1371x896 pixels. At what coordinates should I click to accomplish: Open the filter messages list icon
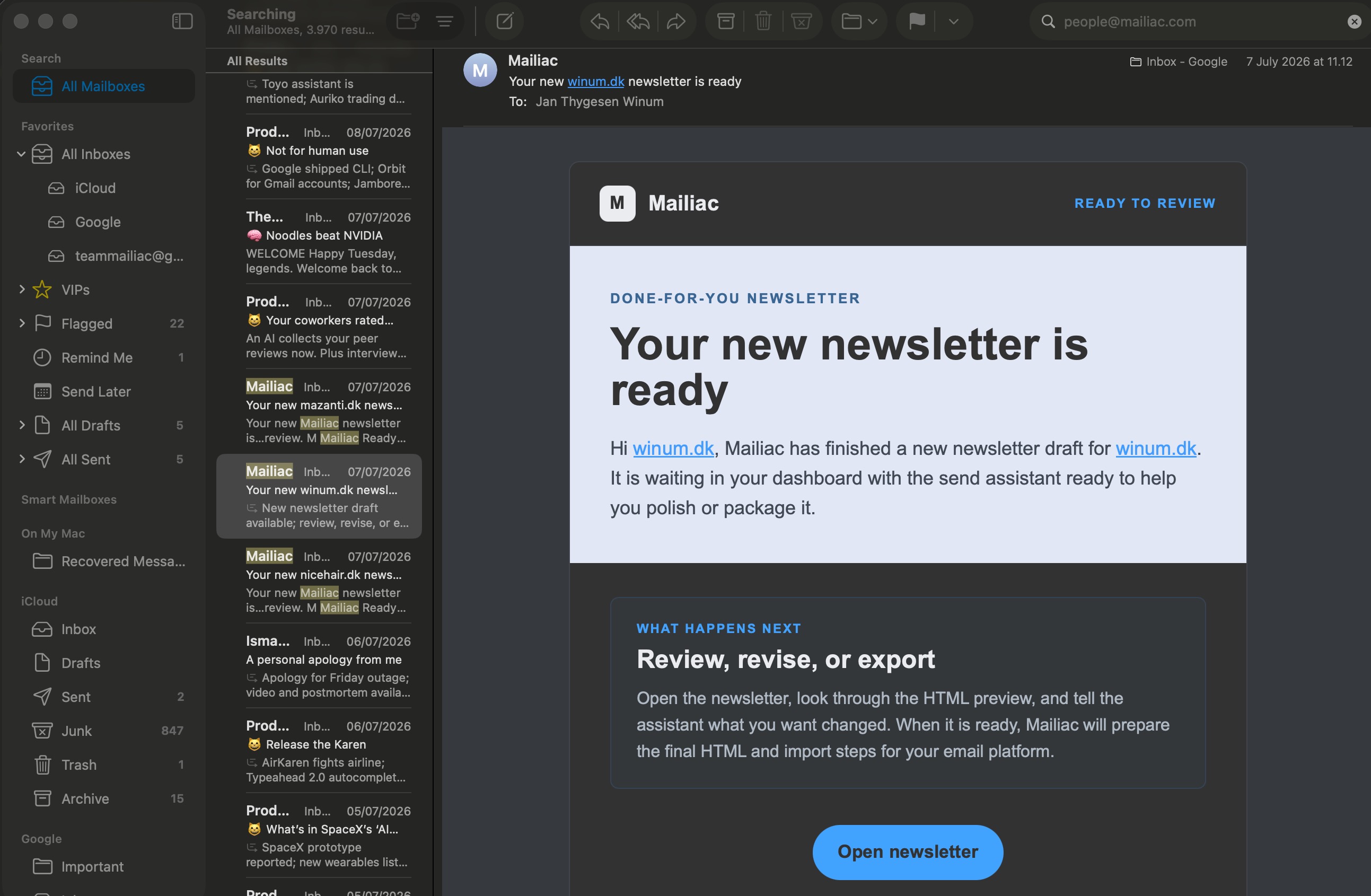[x=444, y=21]
